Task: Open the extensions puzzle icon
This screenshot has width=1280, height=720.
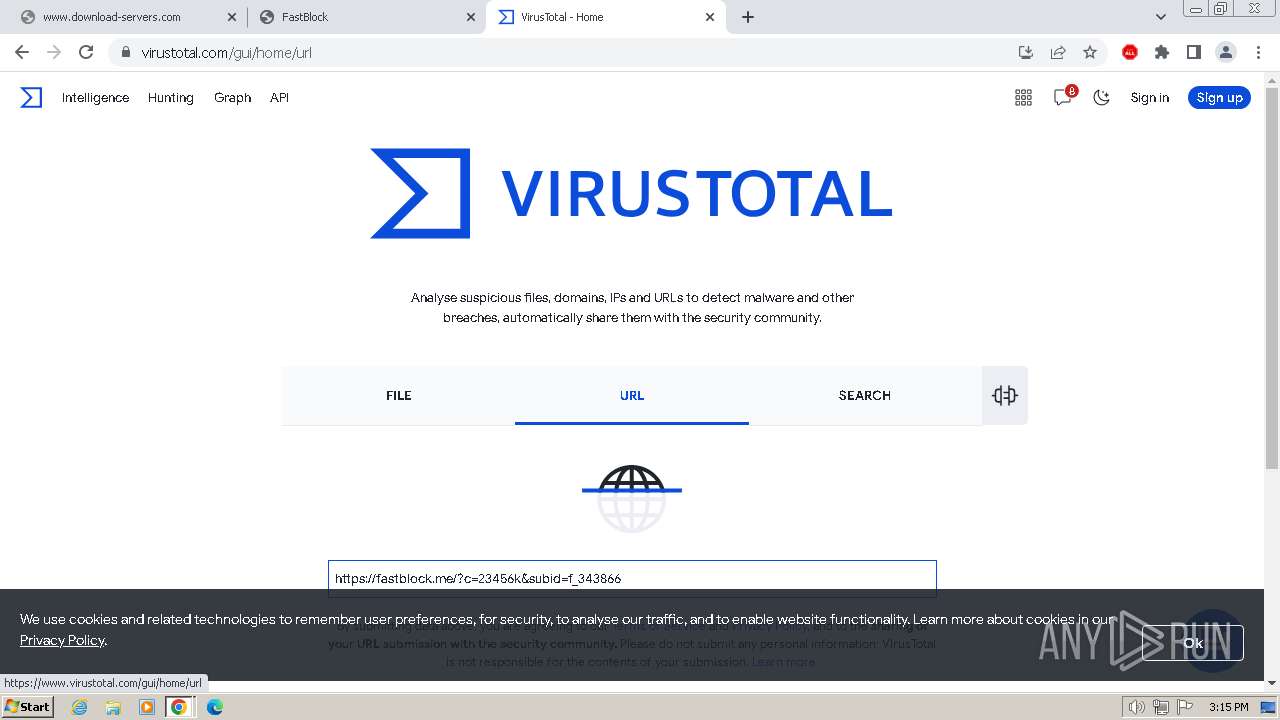Action: tap(1162, 52)
